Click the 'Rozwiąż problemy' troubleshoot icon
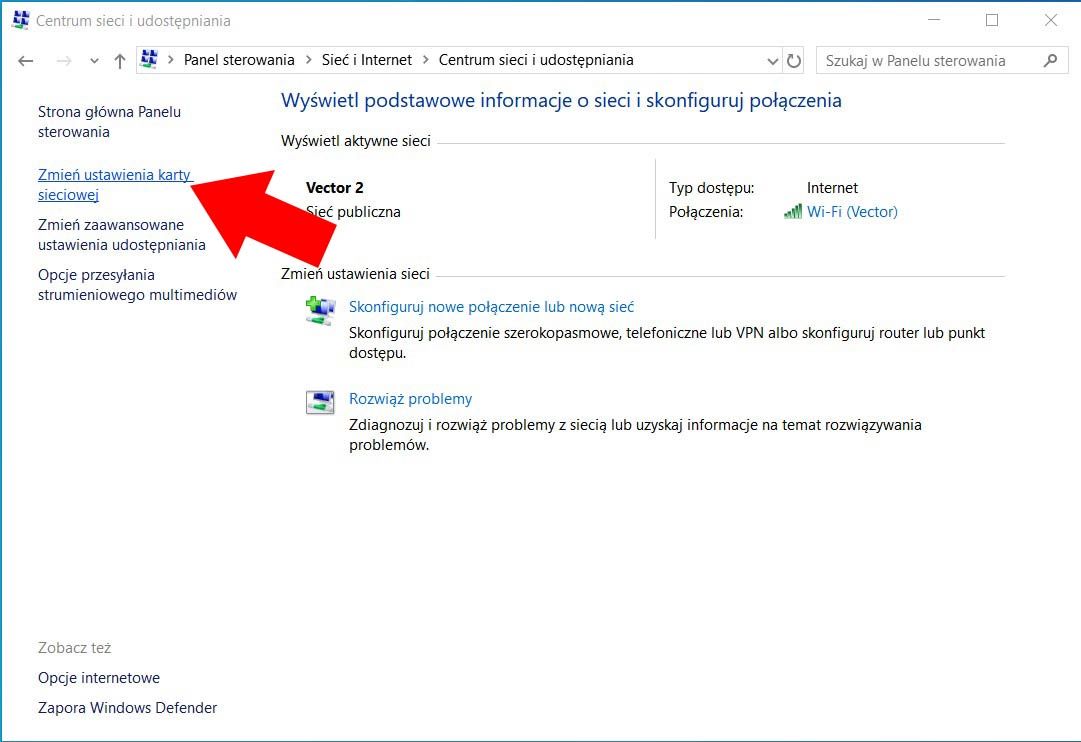1081x742 pixels. click(320, 401)
